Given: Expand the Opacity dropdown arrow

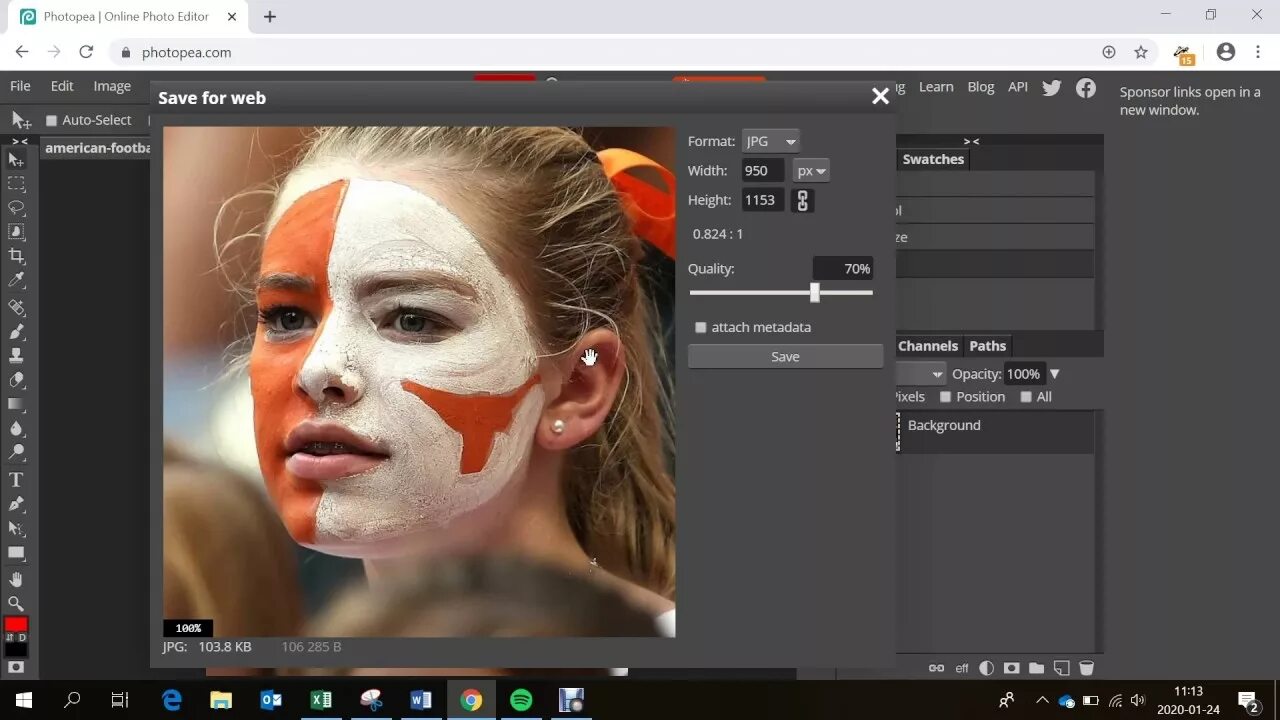Looking at the screenshot, I should 1057,373.
